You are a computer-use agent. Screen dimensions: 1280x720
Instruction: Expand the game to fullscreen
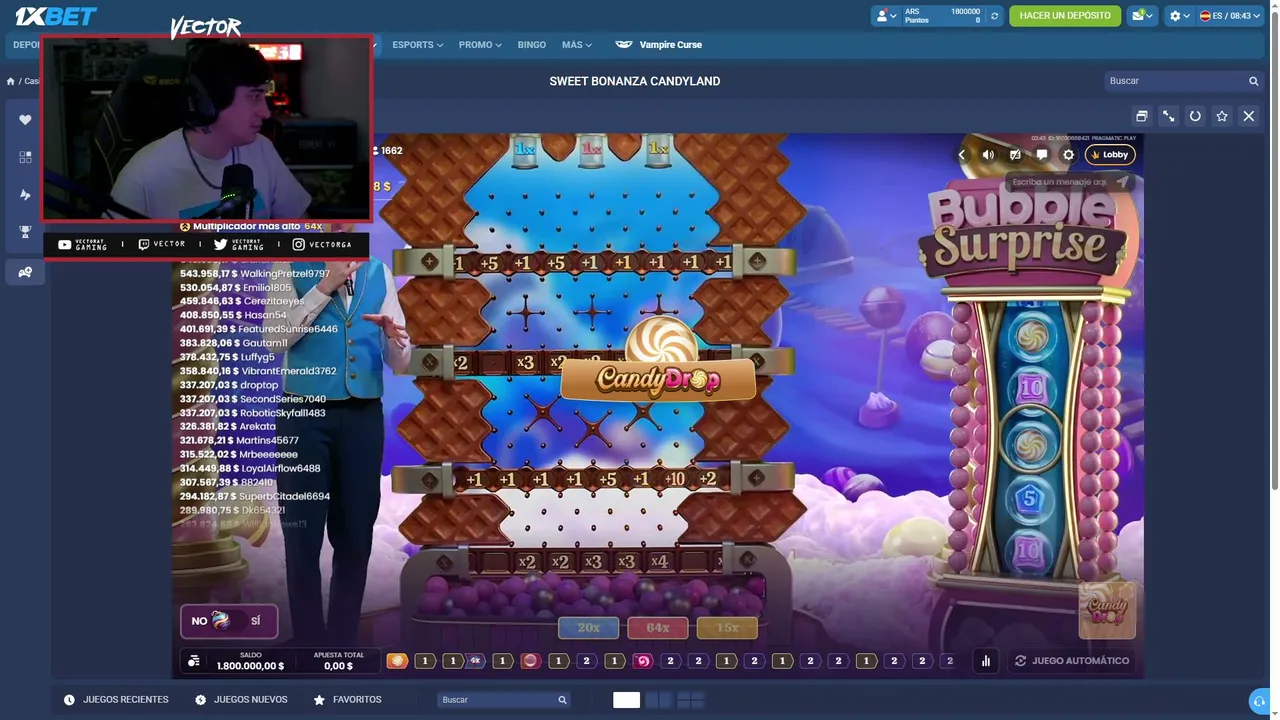pos(1168,116)
